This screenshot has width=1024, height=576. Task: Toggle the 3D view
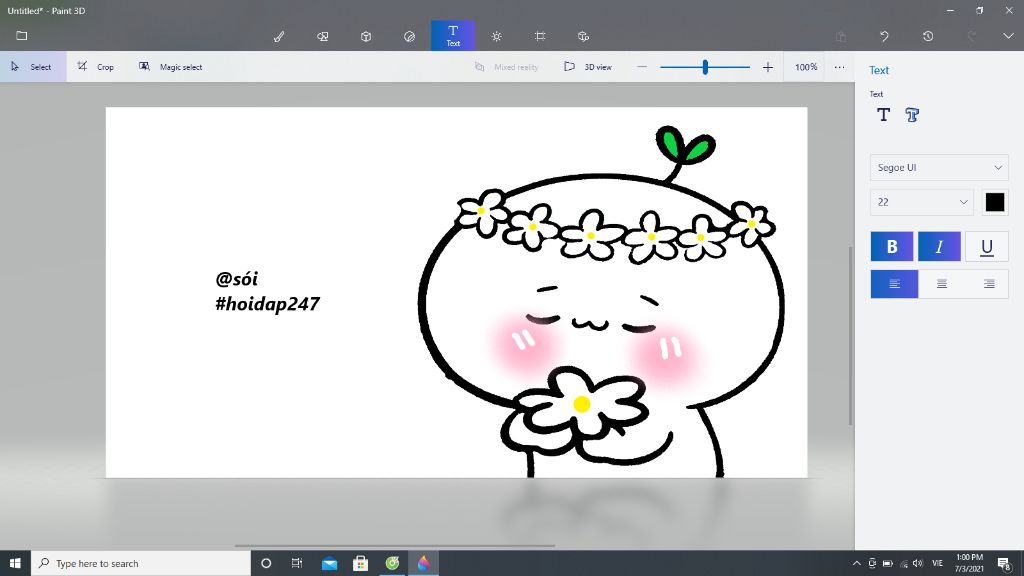point(588,67)
